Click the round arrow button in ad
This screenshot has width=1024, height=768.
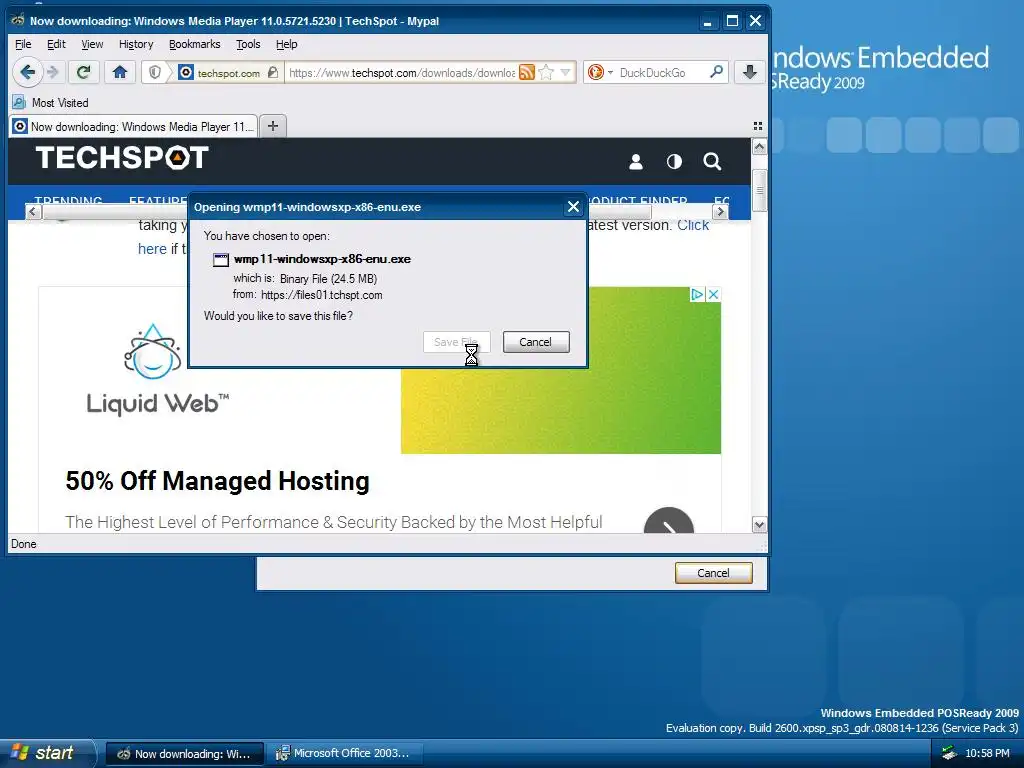click(x=669, y=520)
